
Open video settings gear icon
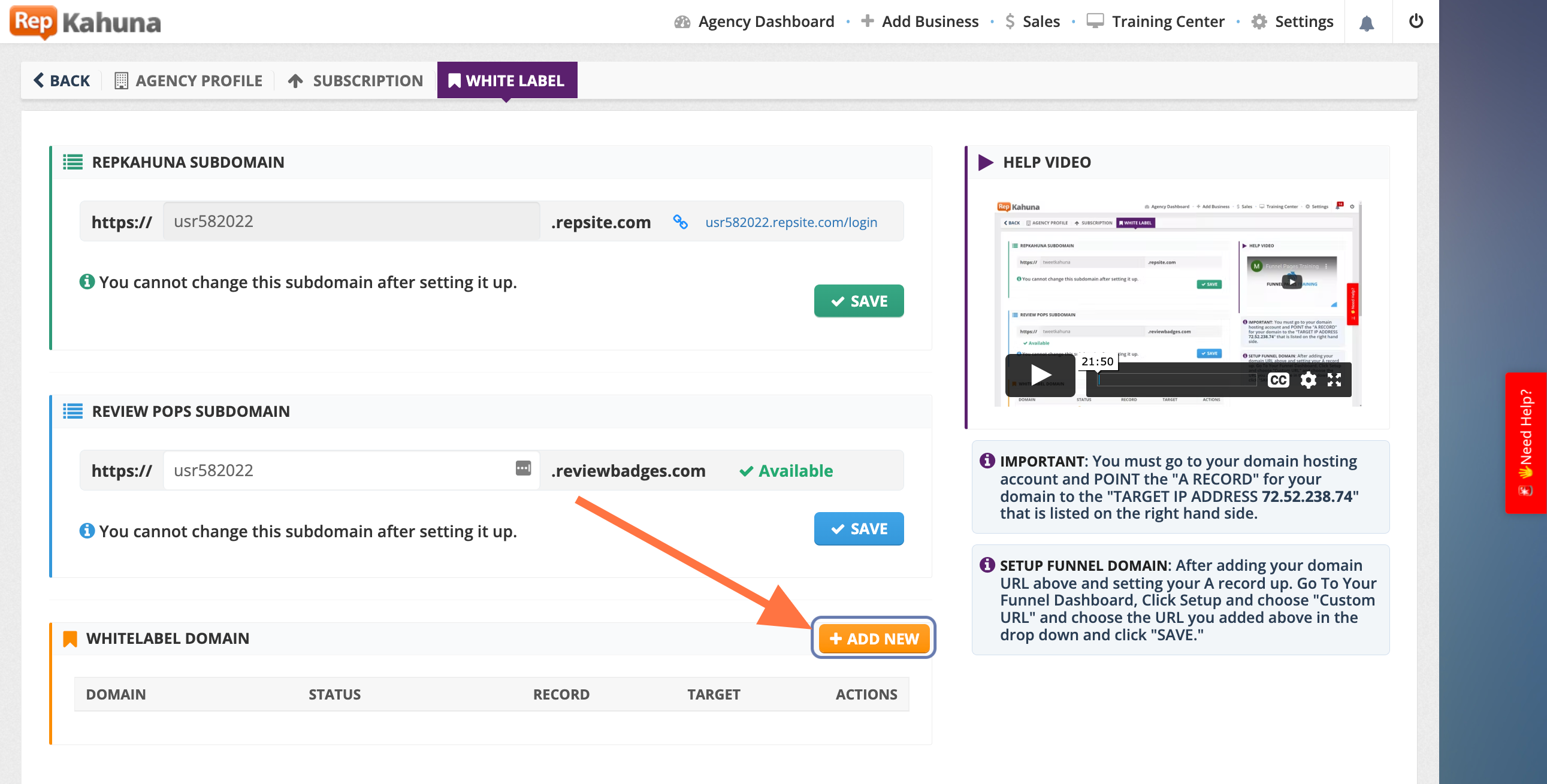1308,380
